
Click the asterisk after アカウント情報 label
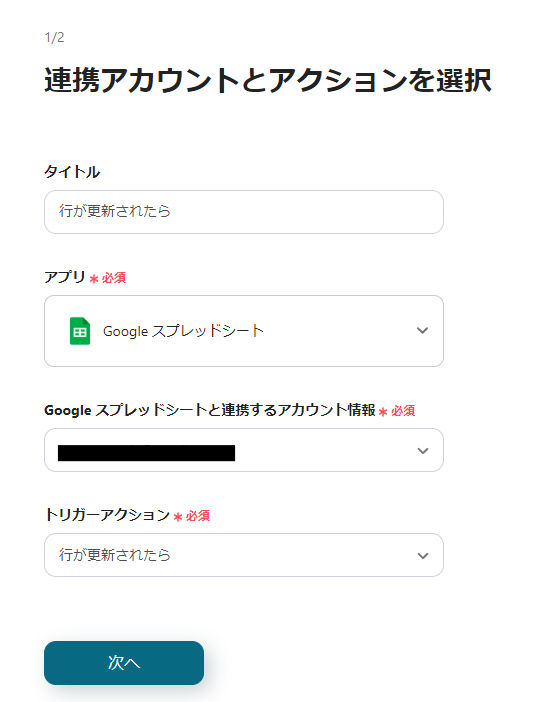tap(383, 411)
